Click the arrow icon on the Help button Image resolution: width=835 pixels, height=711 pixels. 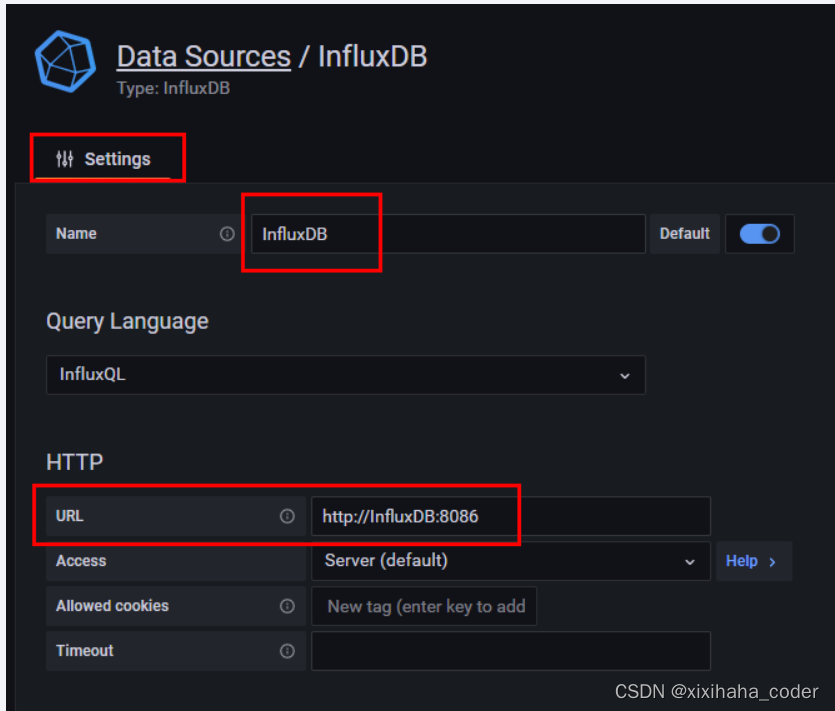(773, 562)
